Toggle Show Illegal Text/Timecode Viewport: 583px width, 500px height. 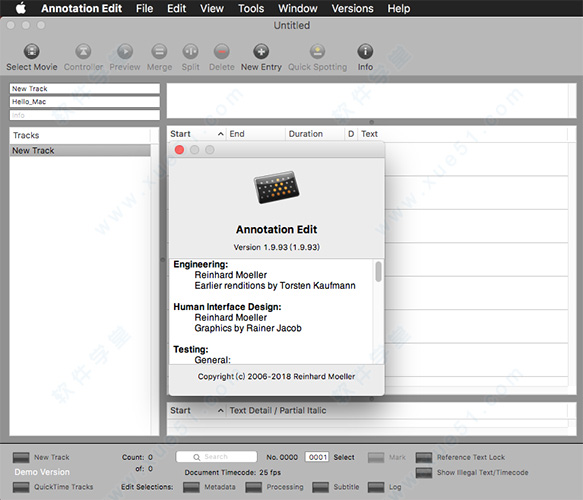click(424, 472)
